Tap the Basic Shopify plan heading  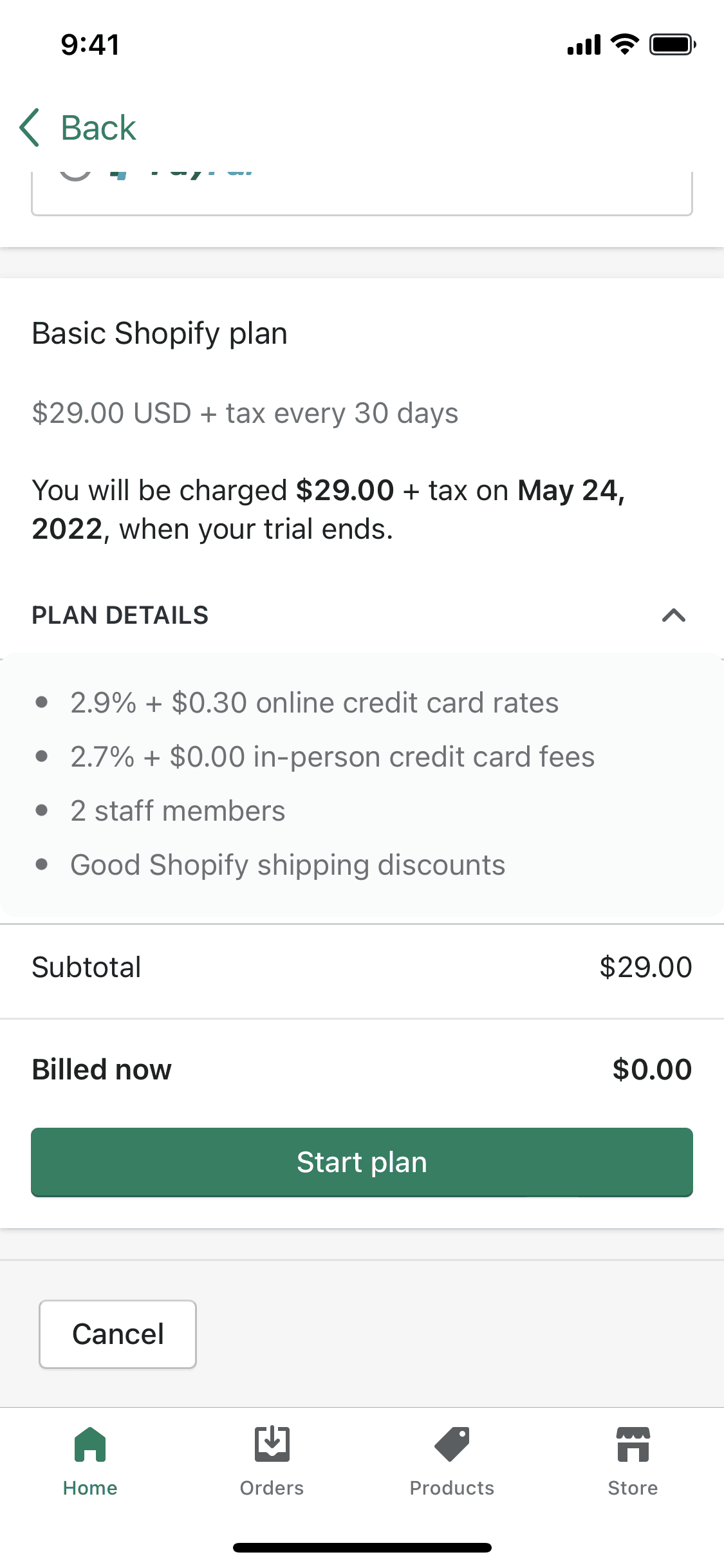coord(160,333)
